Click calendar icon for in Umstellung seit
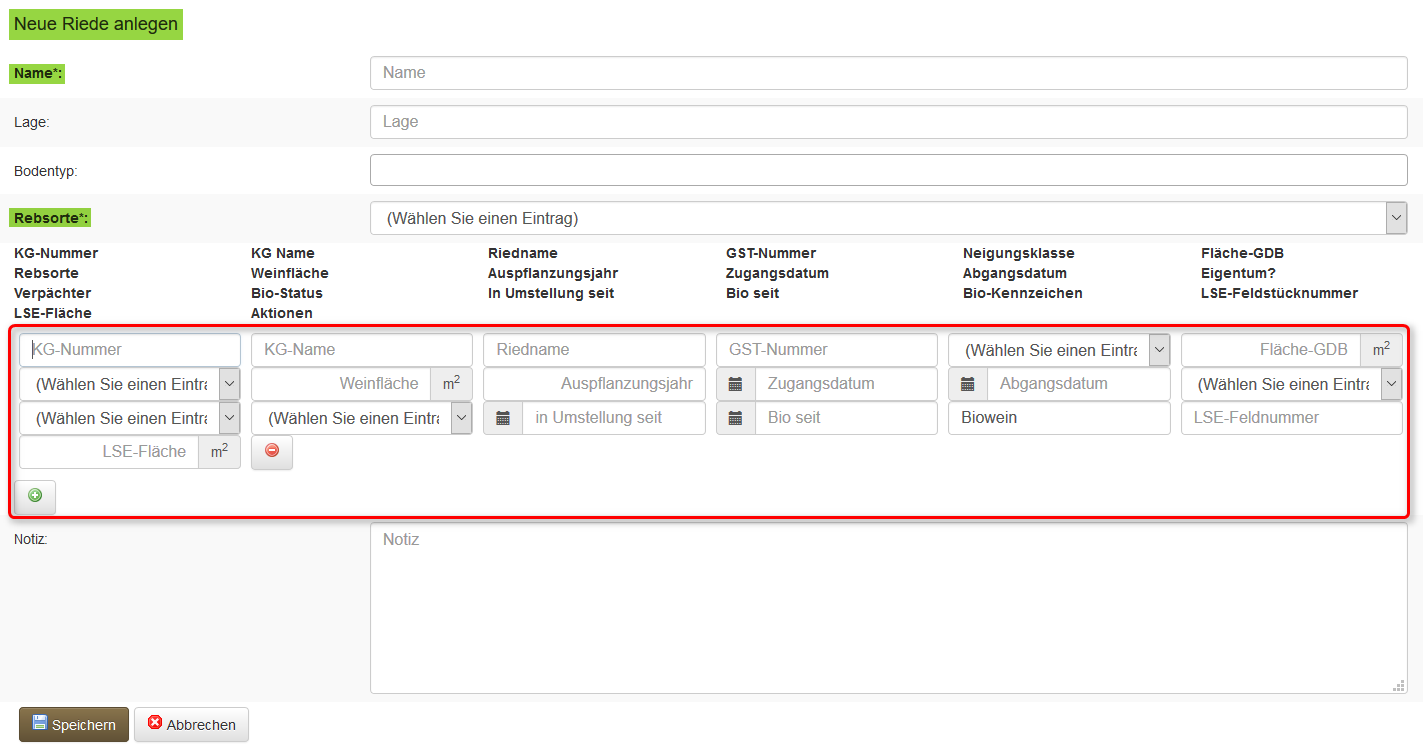This screenshot has width=1423, height=752. click(503, 418)
